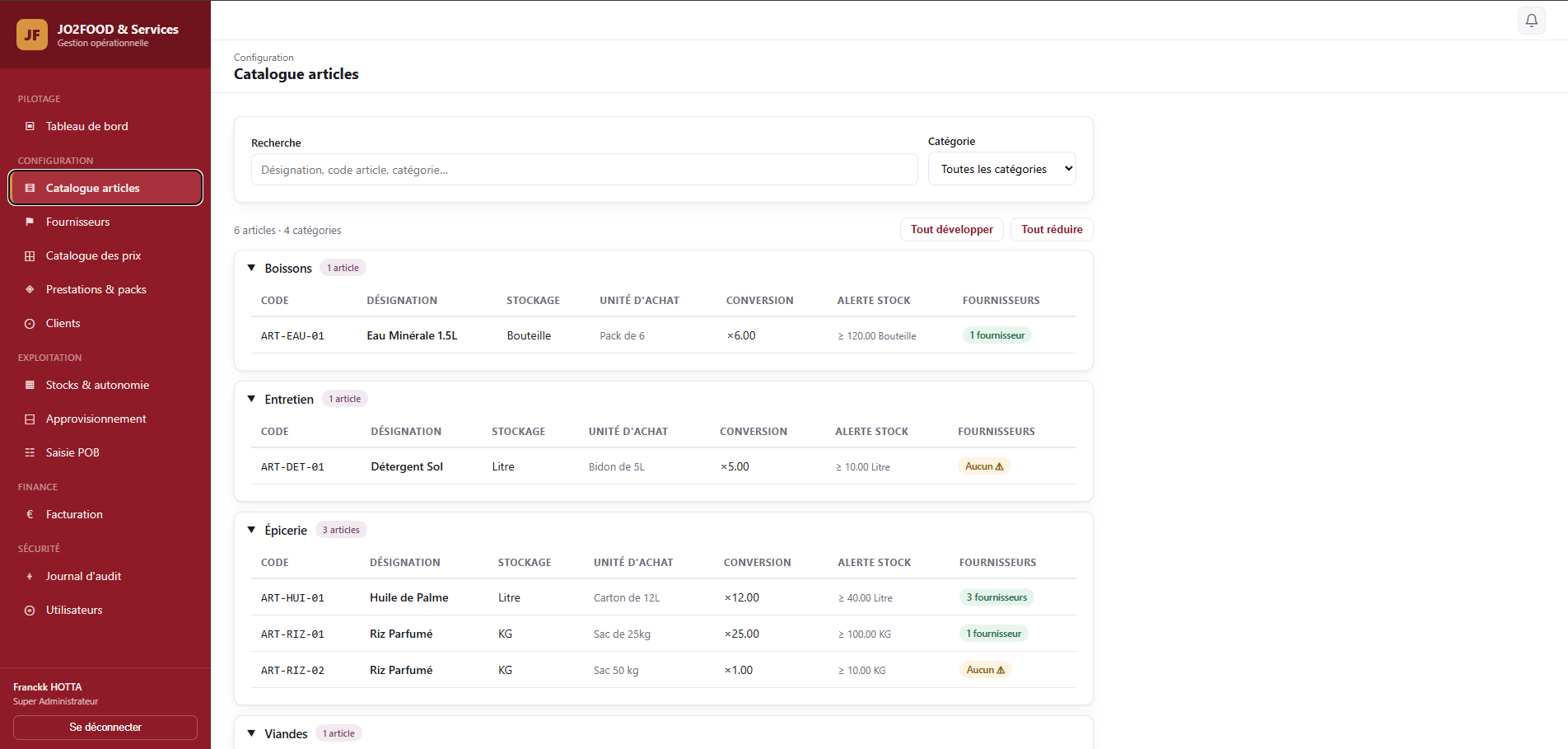The width and height of the screenshot is (1568, 749).
Task: Click the Tableau de bord sidebar icon
Action: (30, 126)
